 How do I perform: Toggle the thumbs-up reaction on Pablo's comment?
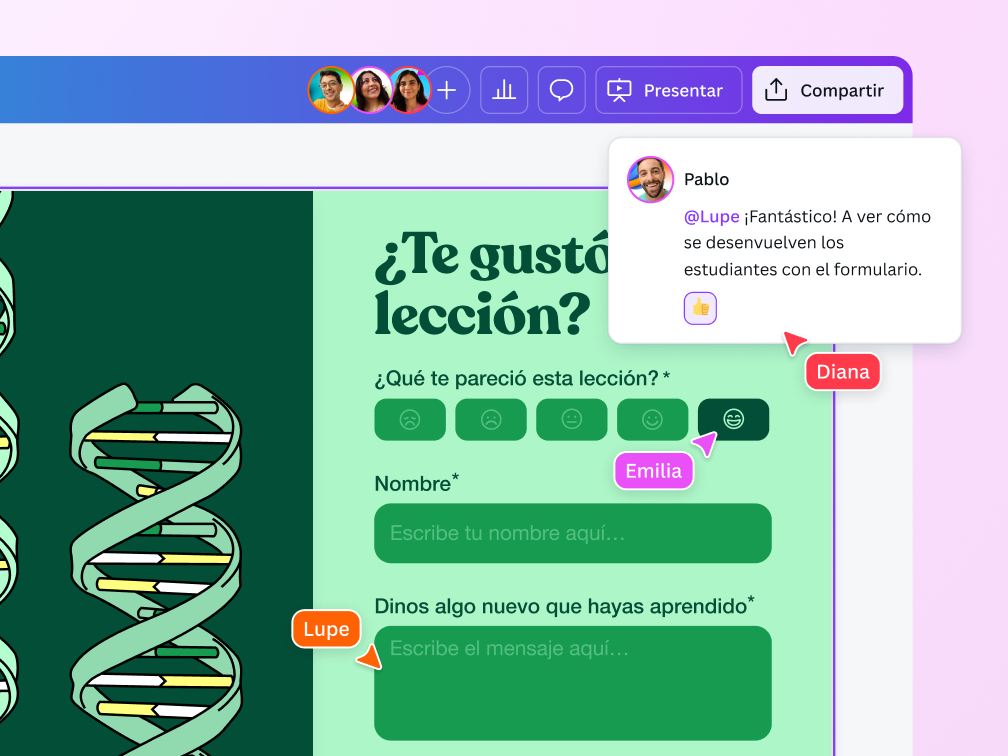pos(700,308)
